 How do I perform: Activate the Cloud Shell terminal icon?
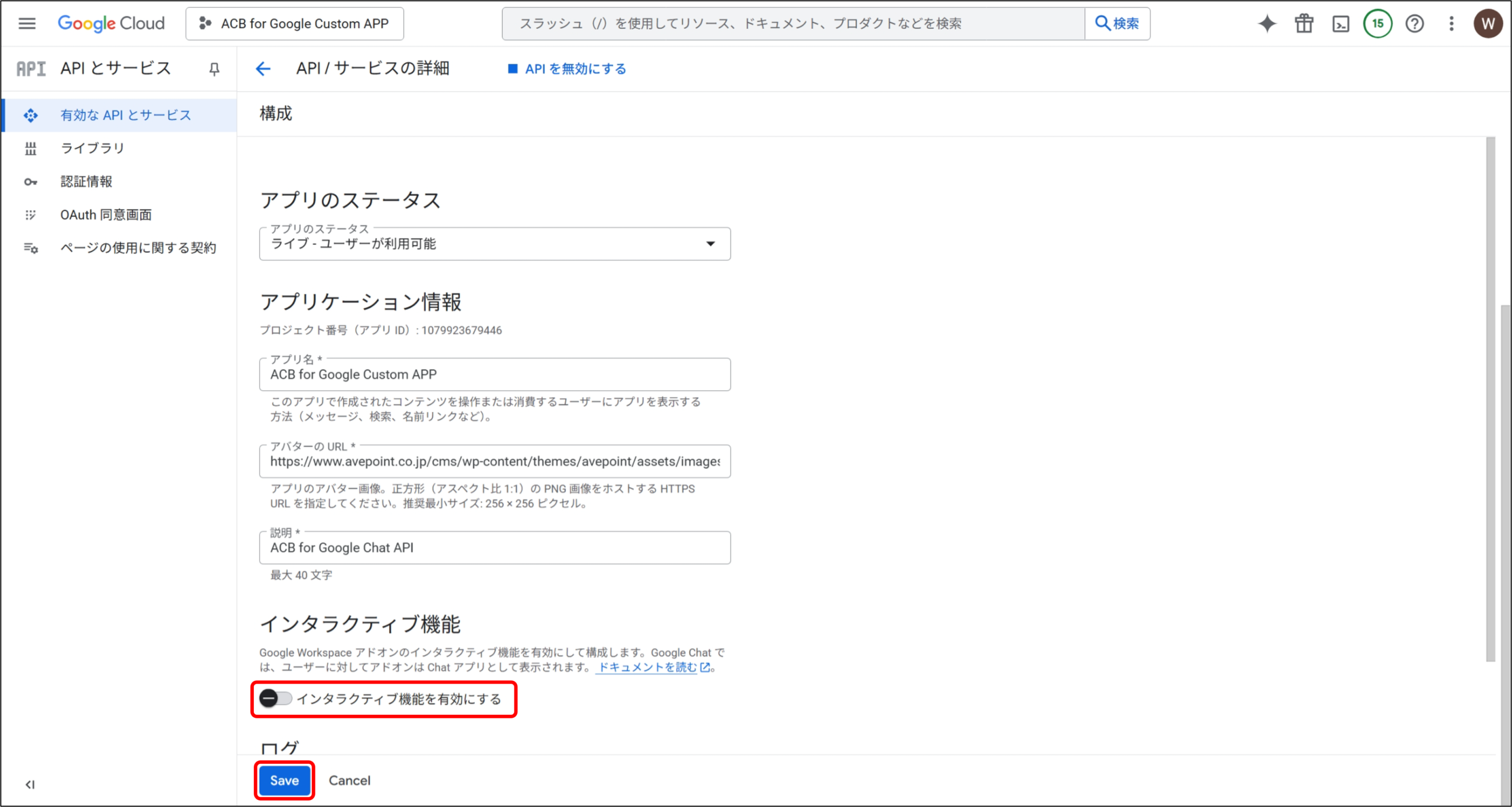1341,24
